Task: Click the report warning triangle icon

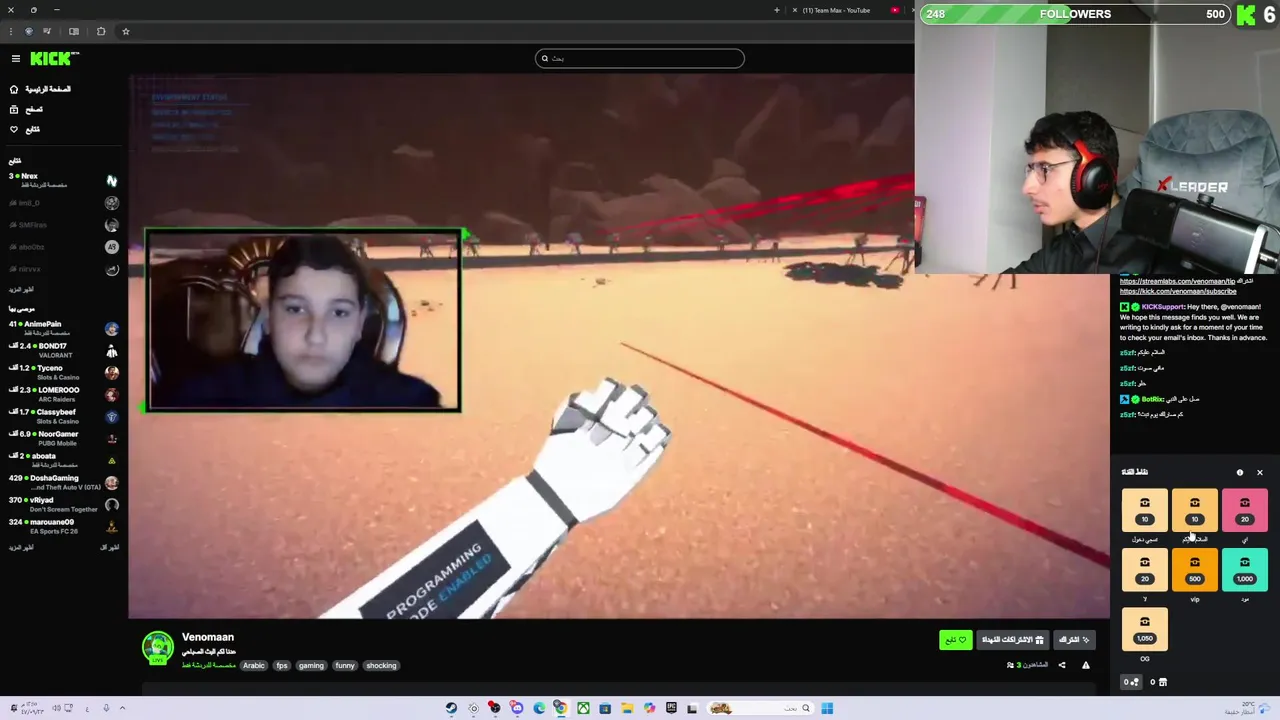Action: (1086, 665)
